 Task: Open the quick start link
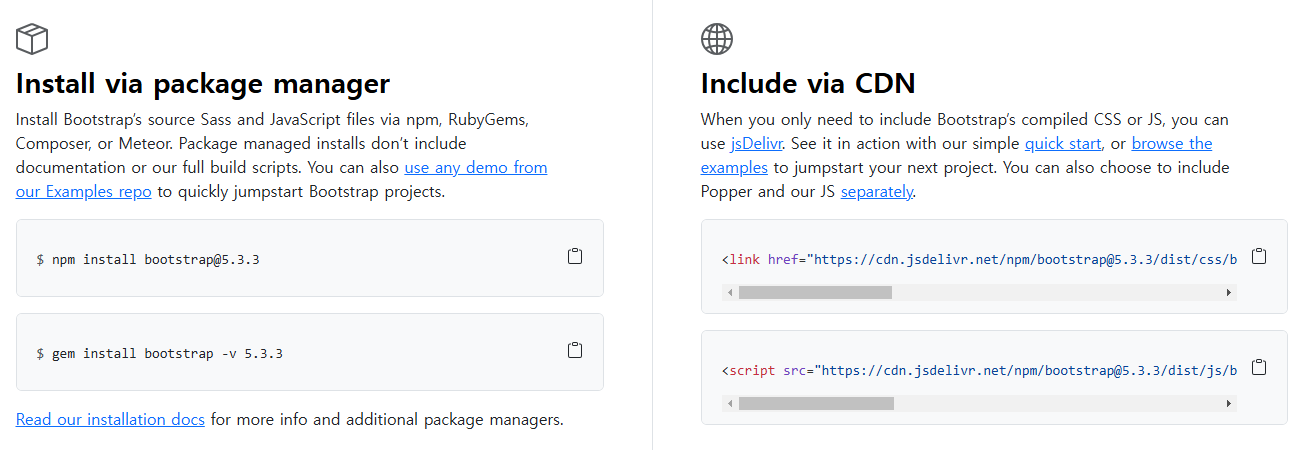(x=1063, y=143)
